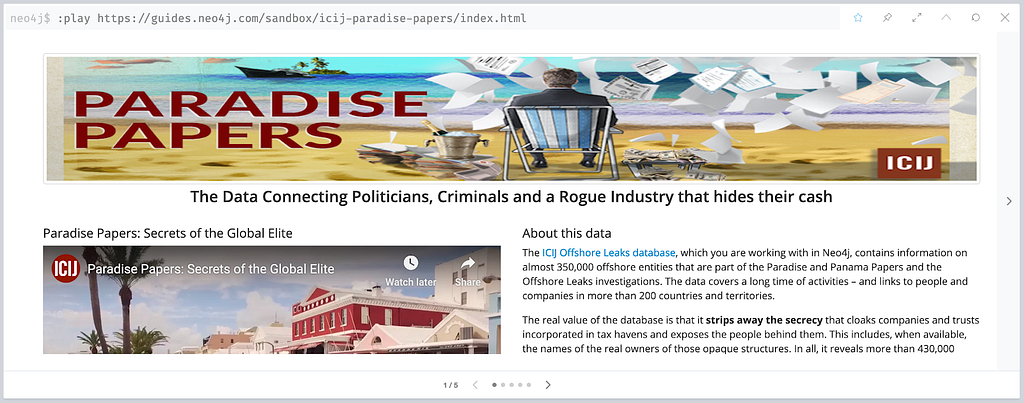Go to the next page in bottom pagination
The image size is (1024, 403).
(x=548, y=385)
